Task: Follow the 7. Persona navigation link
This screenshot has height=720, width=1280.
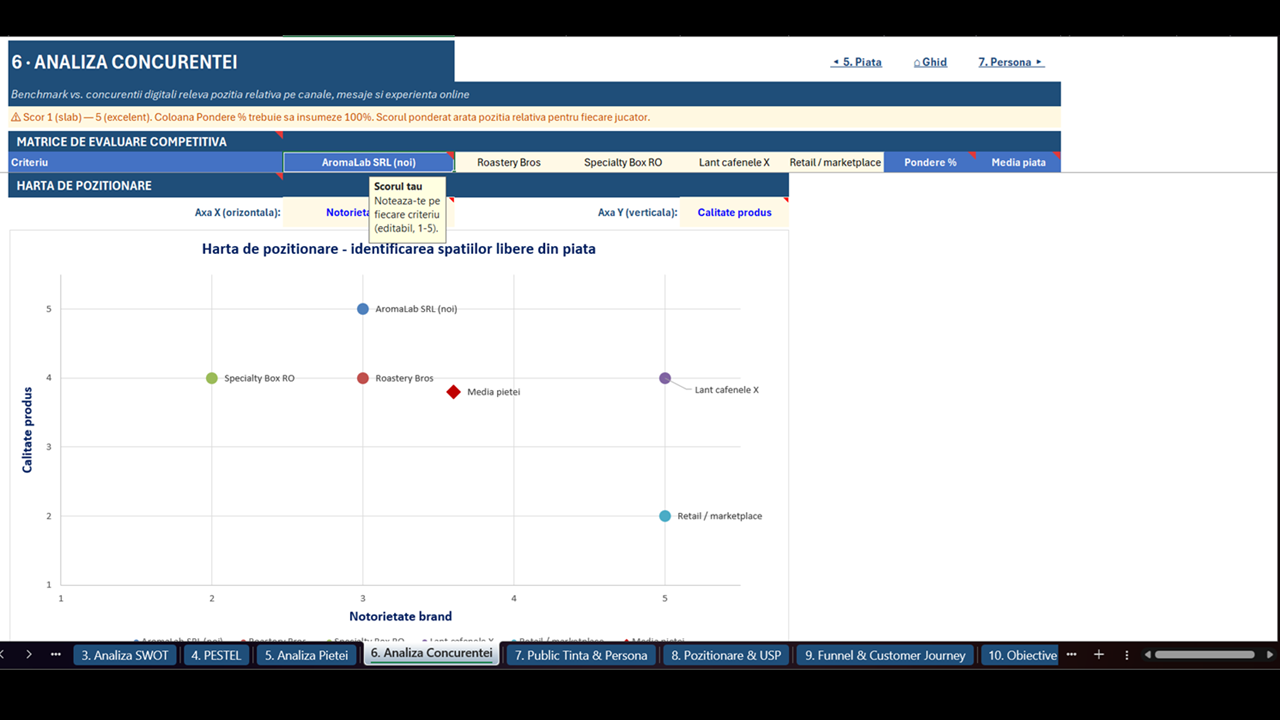Action: point(1011,62)
